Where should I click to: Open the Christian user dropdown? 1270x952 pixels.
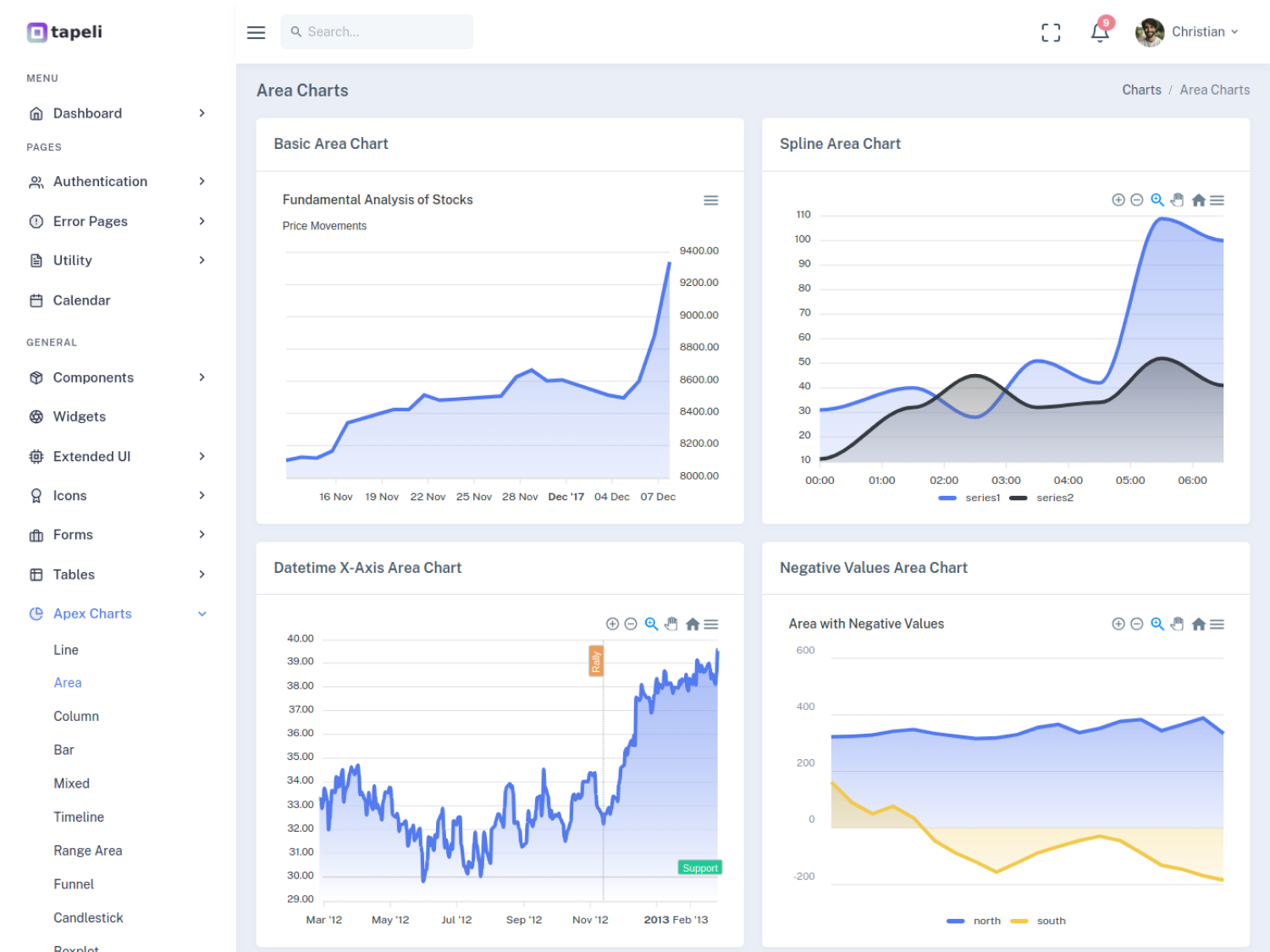(1187, 32)
